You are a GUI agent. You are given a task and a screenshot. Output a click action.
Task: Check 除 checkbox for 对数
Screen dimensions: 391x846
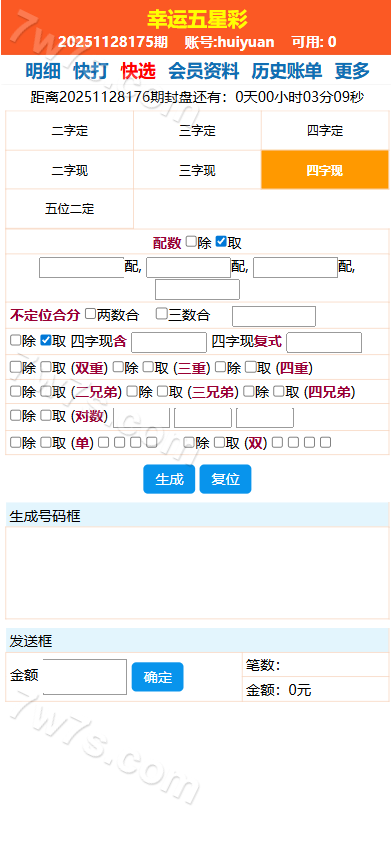(x=15, y=415)
